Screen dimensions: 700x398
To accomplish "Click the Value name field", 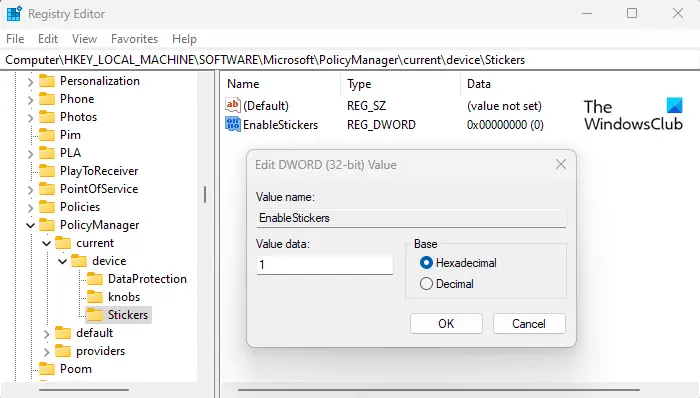I will tap(411, 218).
